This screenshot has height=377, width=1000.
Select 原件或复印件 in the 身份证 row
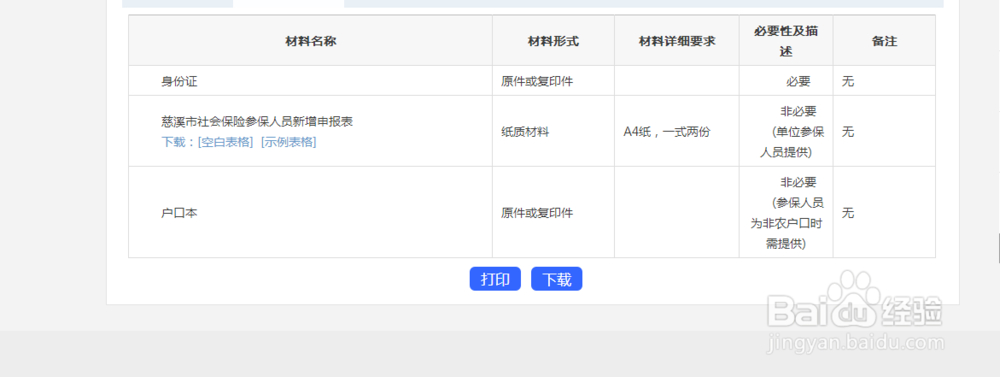pyautogui.click(x=537, y=81)
